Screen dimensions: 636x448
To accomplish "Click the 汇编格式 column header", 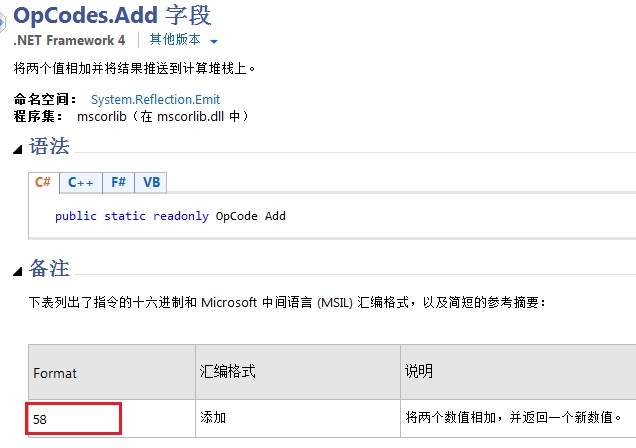I will pos(298,372).
